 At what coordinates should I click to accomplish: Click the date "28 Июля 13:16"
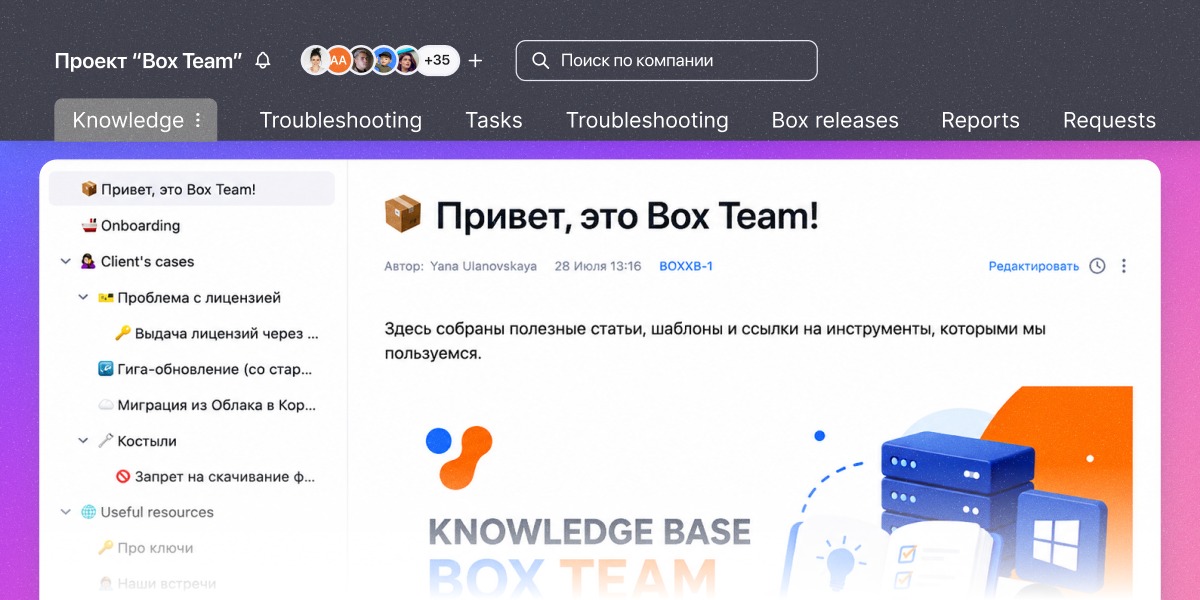pos(597,266)
